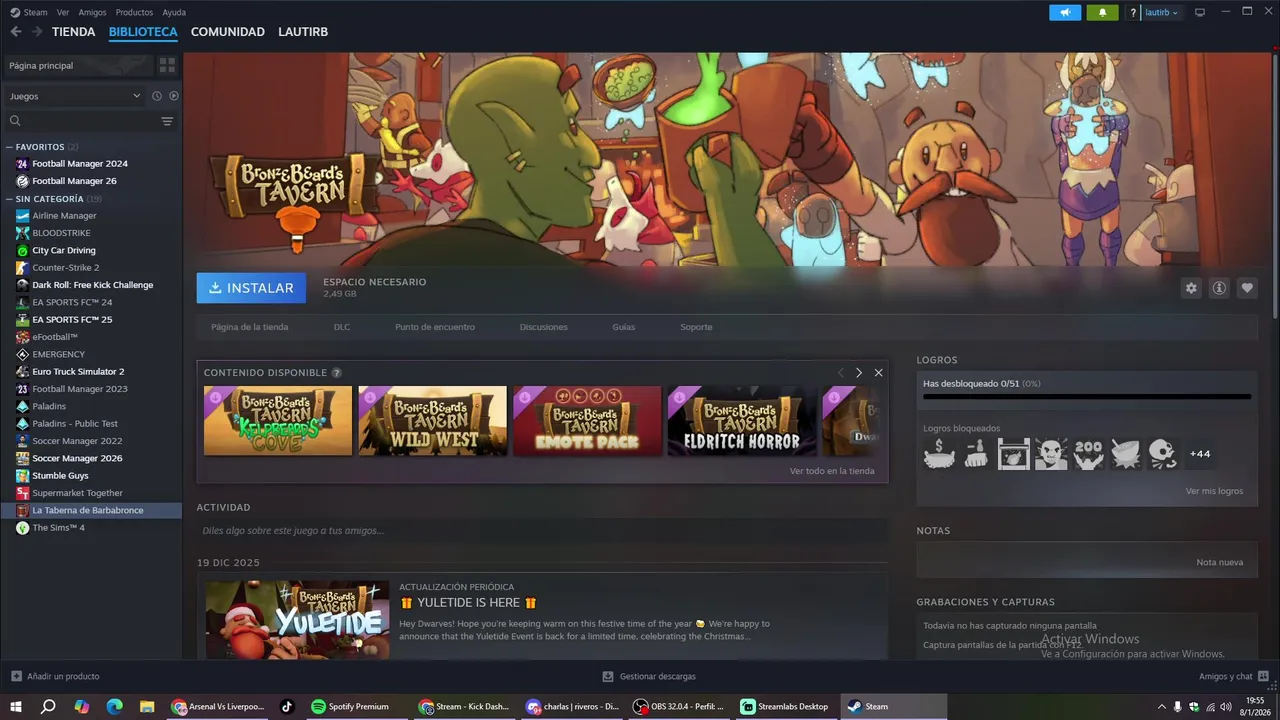Viewport: 1280px width, 720px height.
Task: Click the Steam logo menu
Action: (x=28, y=12)
